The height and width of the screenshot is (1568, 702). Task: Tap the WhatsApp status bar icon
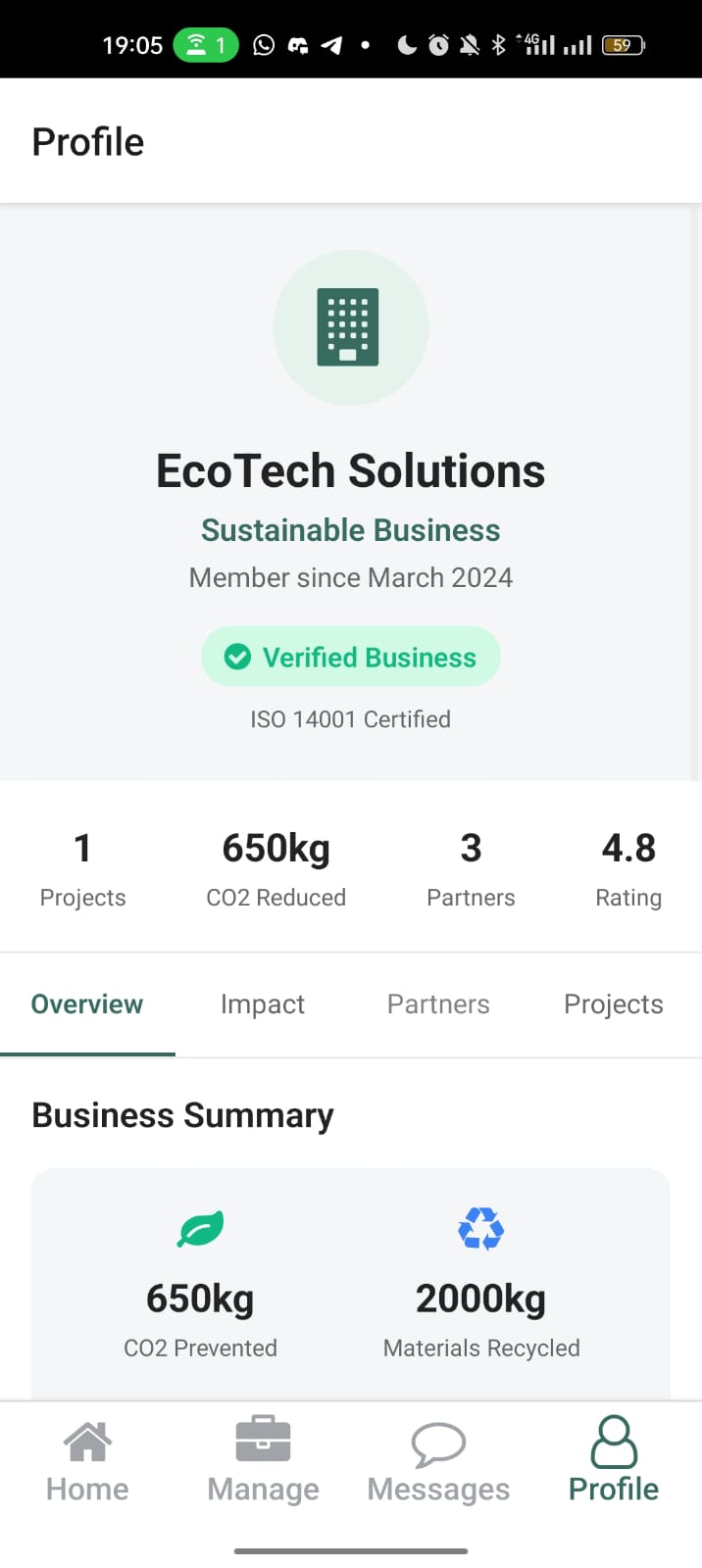[x=264, y=45]
